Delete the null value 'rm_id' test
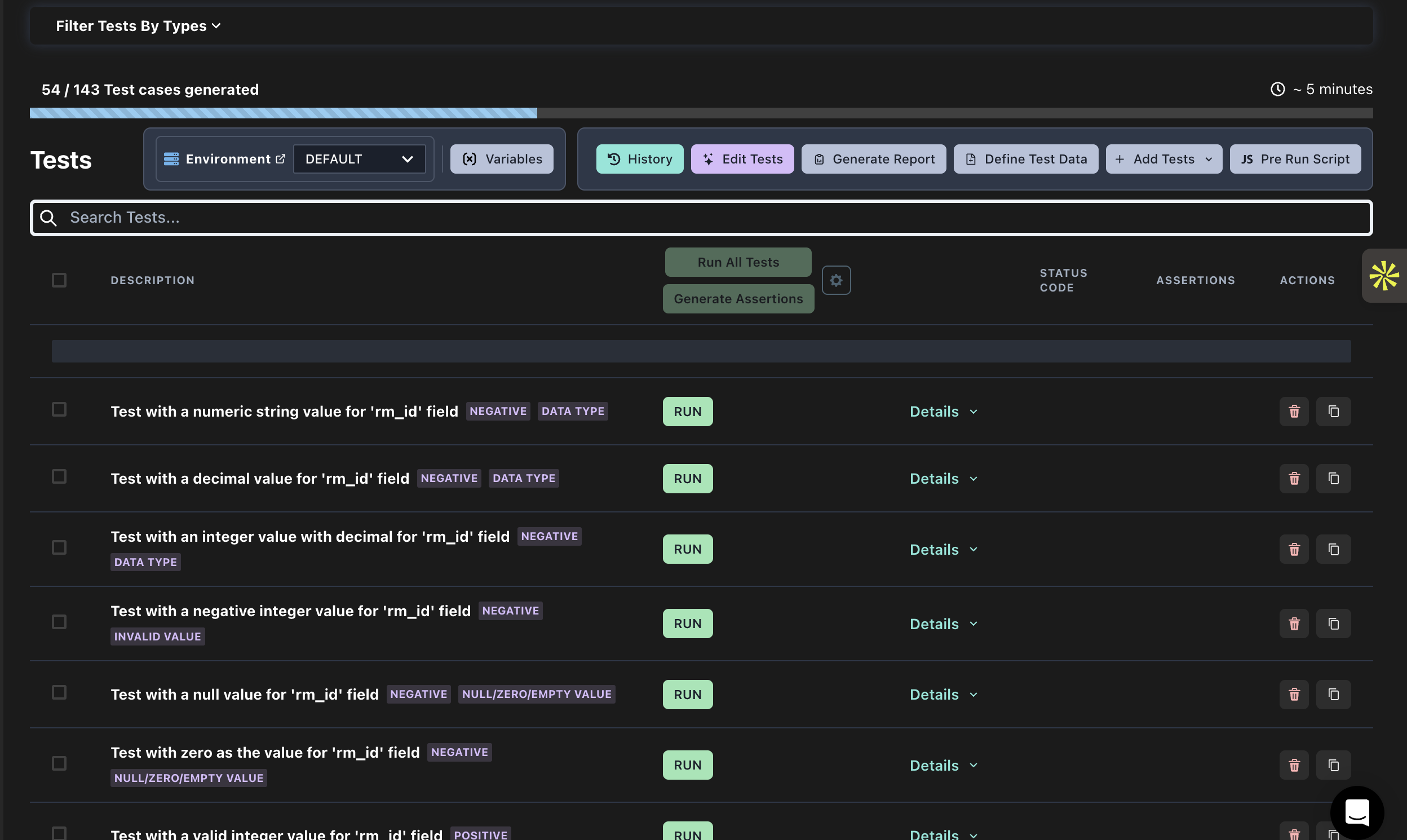This screenshot has height=840, width=1407. pyautogui.click(x=1294, y=695)
